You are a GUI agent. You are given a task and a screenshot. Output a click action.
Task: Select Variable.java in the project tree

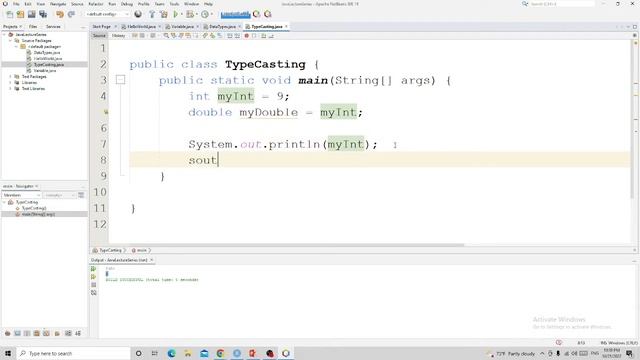coord(44,71)
